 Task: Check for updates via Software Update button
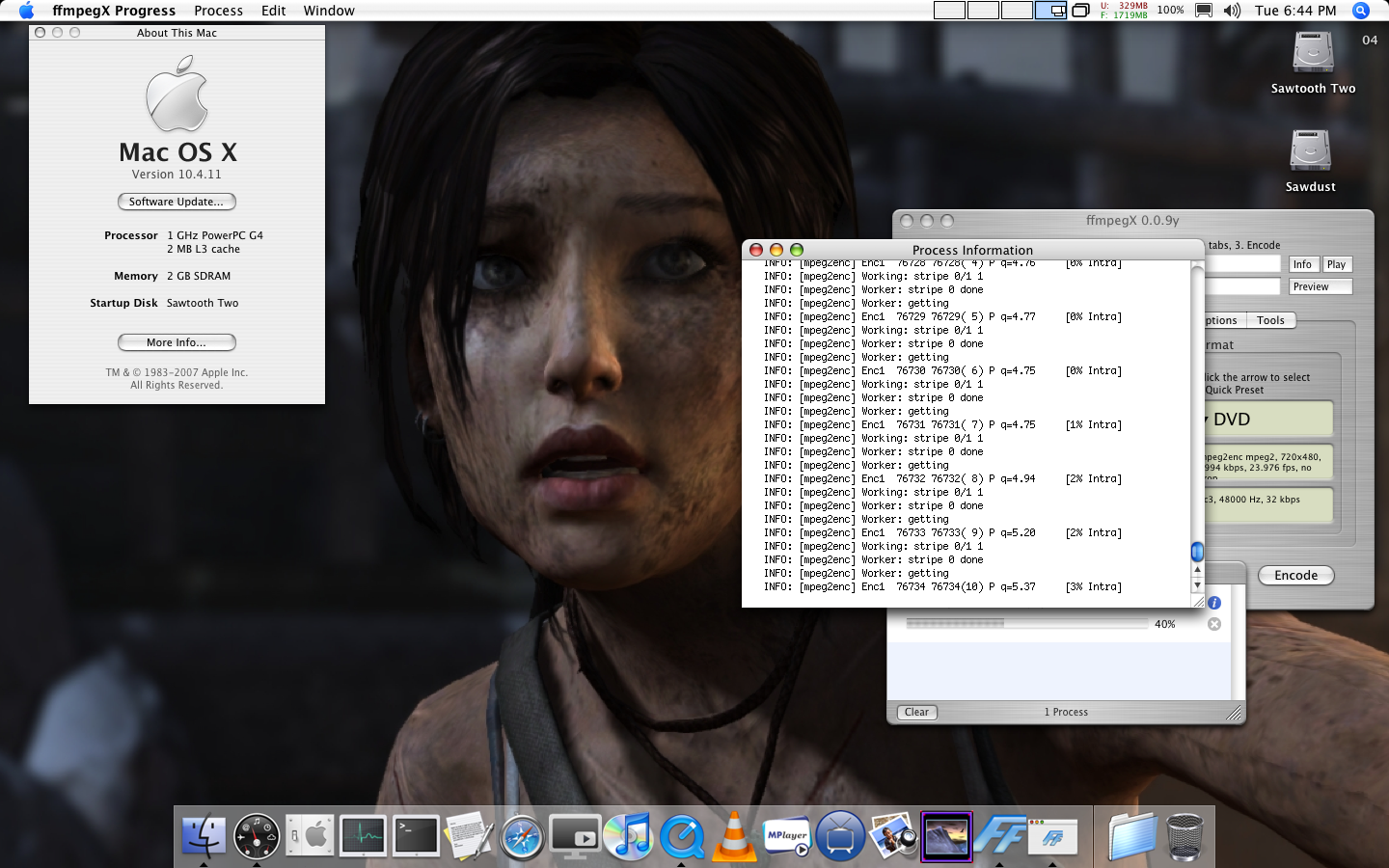(177, 202)
